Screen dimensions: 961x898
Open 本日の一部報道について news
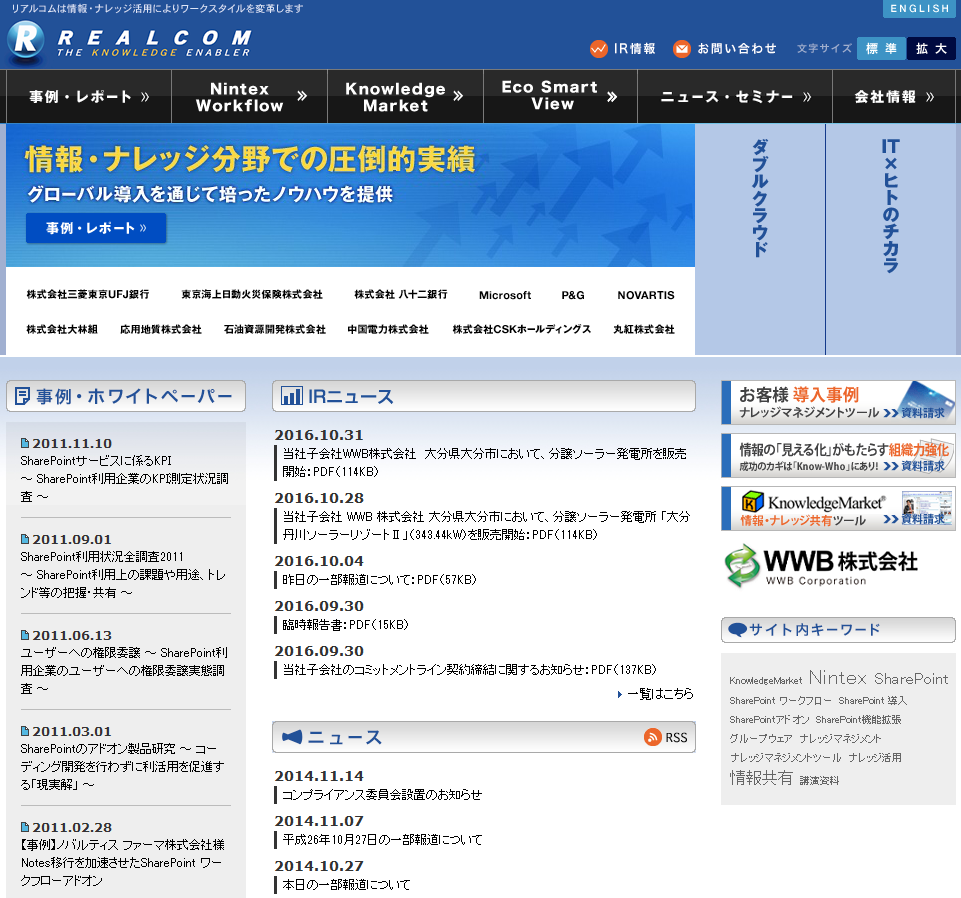coord(346,885)
